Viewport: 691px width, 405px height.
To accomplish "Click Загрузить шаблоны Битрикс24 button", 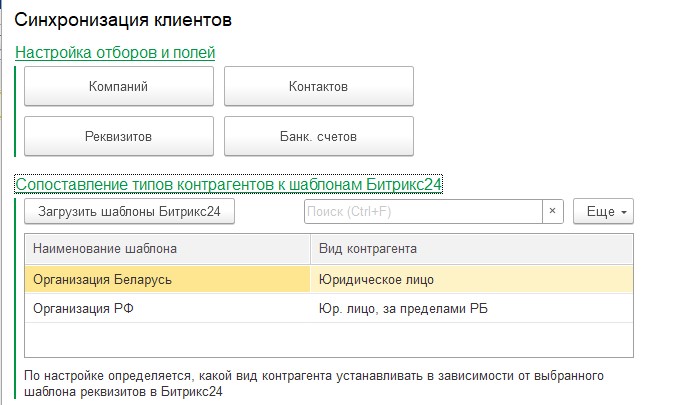I will [x=129, y=212].
